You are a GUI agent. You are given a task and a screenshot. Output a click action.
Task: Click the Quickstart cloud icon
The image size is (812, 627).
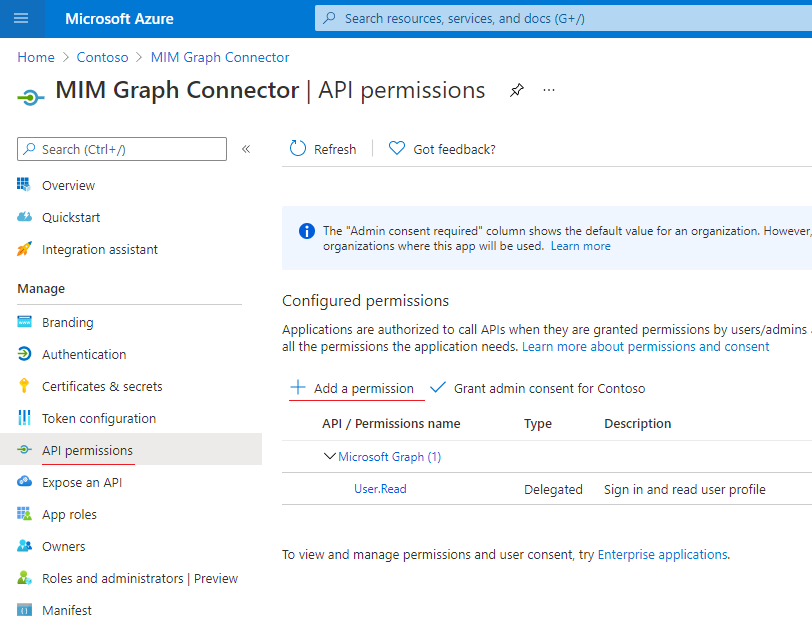click(24, 216)
